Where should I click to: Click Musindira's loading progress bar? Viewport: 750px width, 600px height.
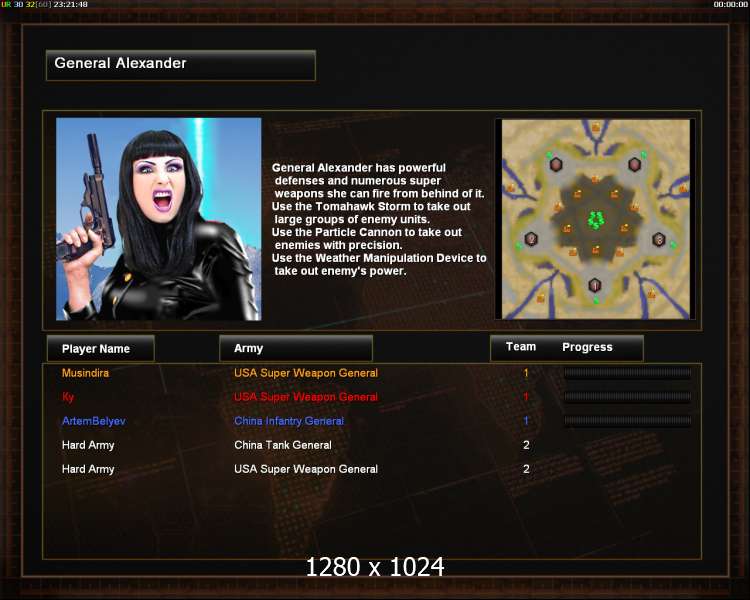tap(627, 373)
